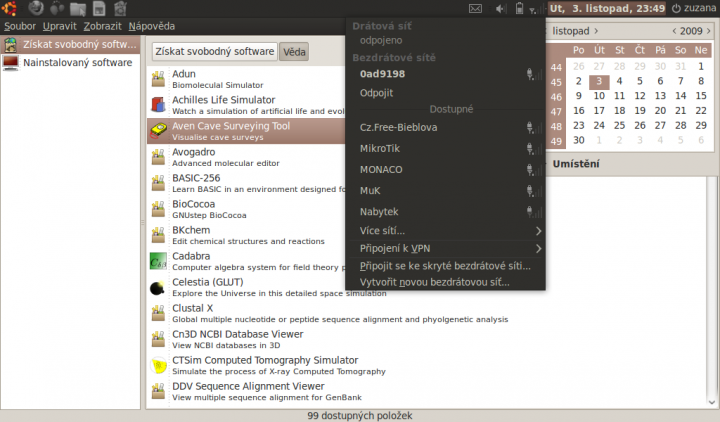The image size is (720, 422).
Task: Expand the Připojení k VPN submenu
Action: coord(445,248)
